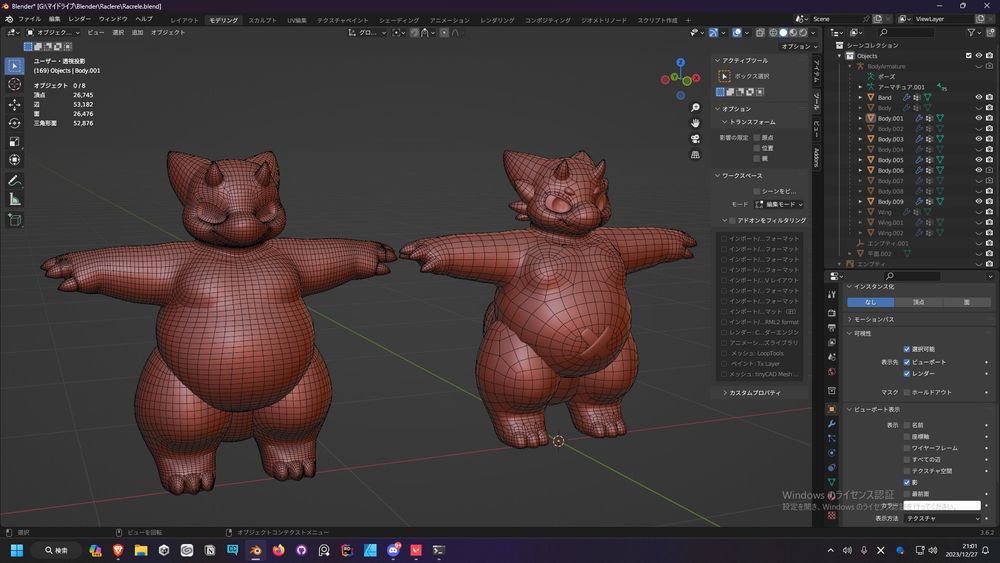Open the World properties tab icon
The image size is (1000, 563).
[x=832, y=372]
